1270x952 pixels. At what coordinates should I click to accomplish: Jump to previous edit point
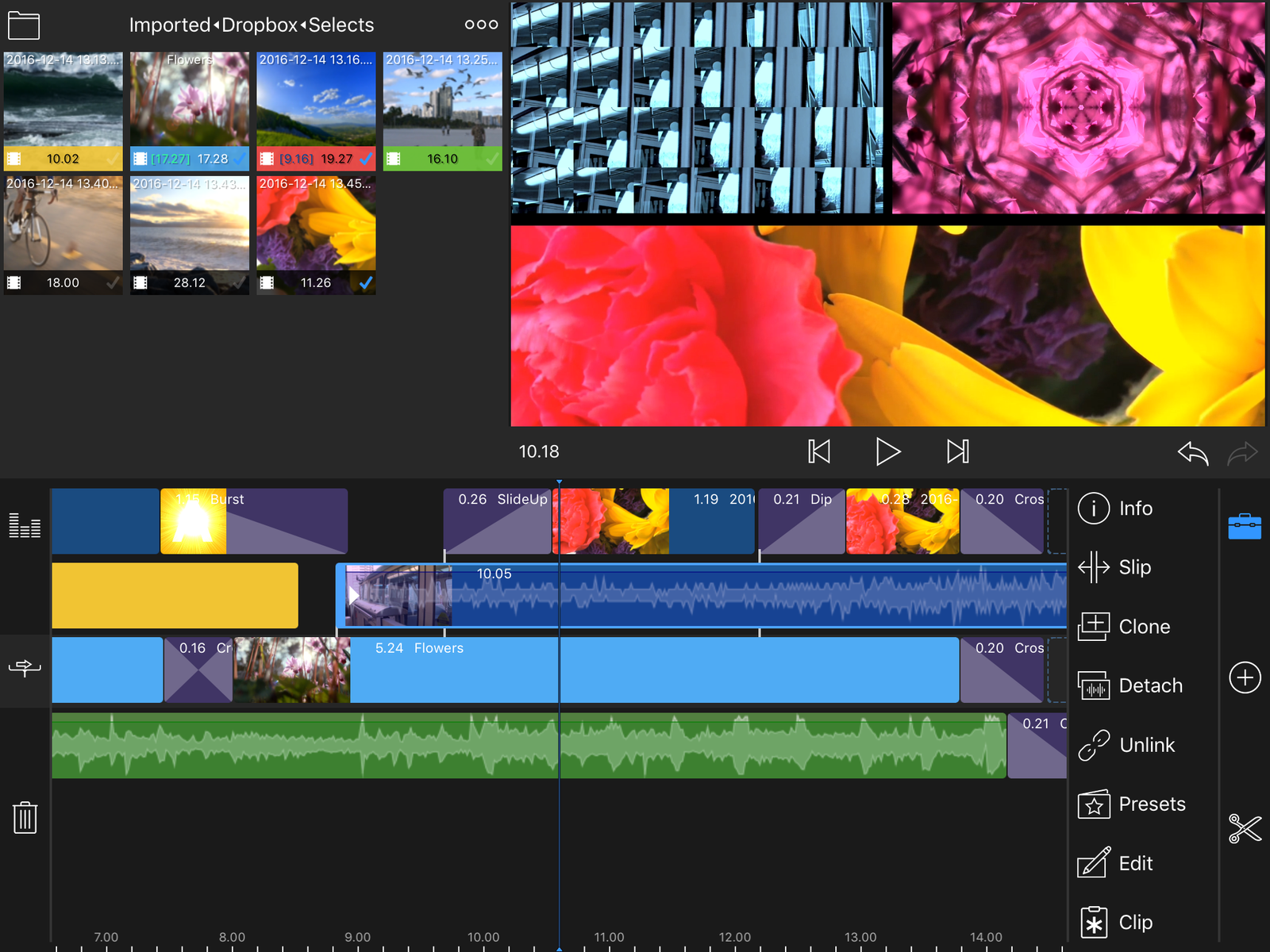(819, 451)
